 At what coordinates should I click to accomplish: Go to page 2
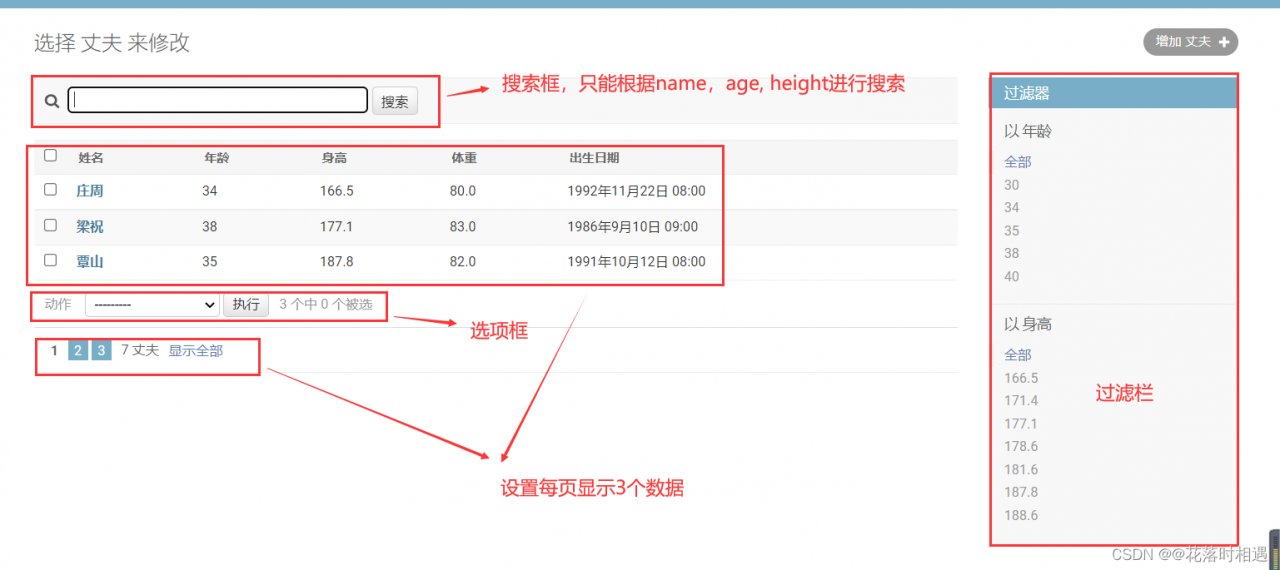click(x=78, y=351)
